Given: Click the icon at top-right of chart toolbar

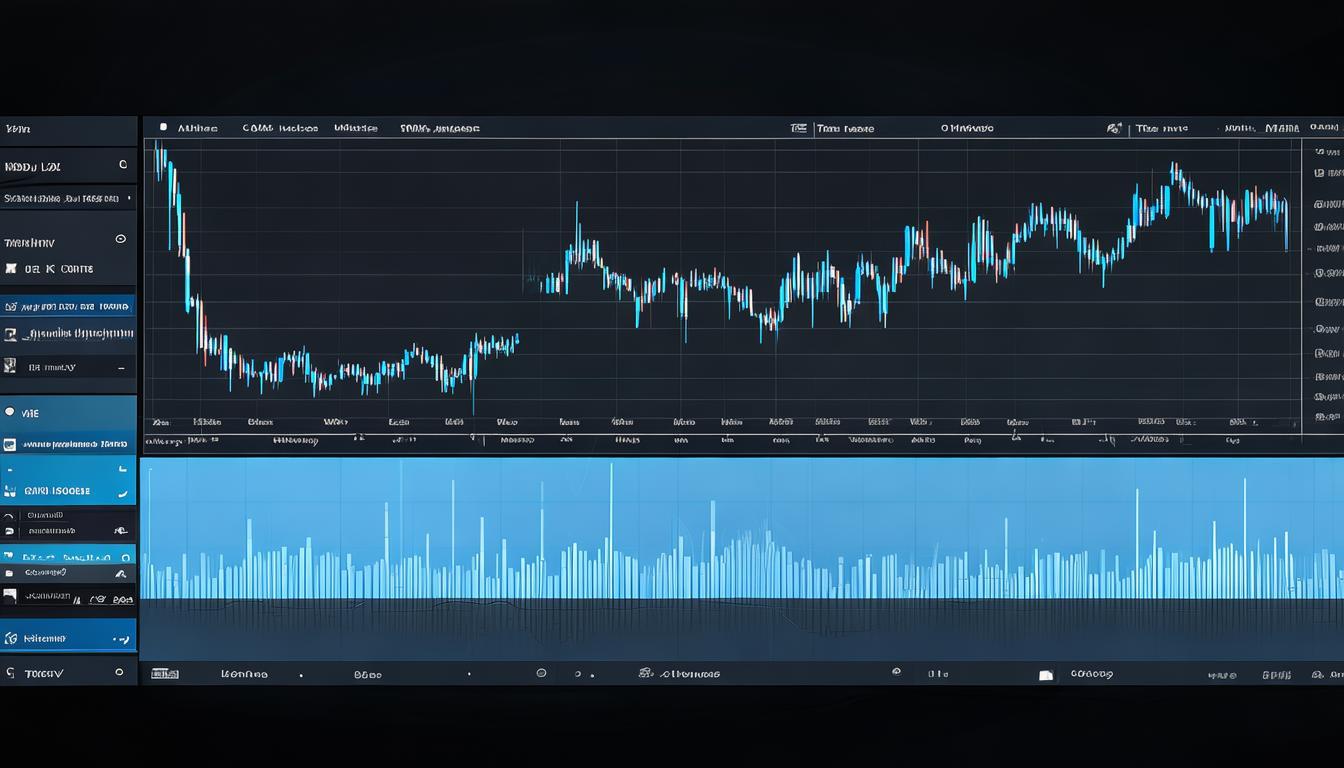Looking at the screenshot, I should coord(1114,128).
